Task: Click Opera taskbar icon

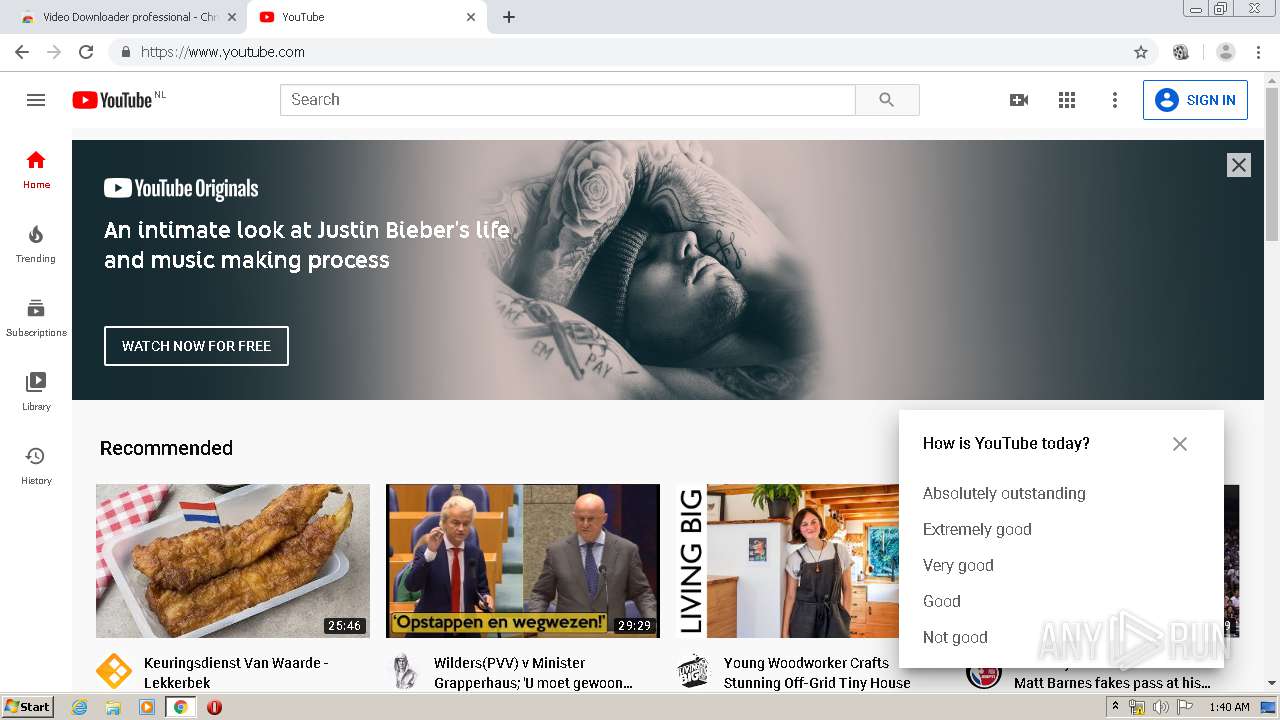Action: [x=214, y=707]
